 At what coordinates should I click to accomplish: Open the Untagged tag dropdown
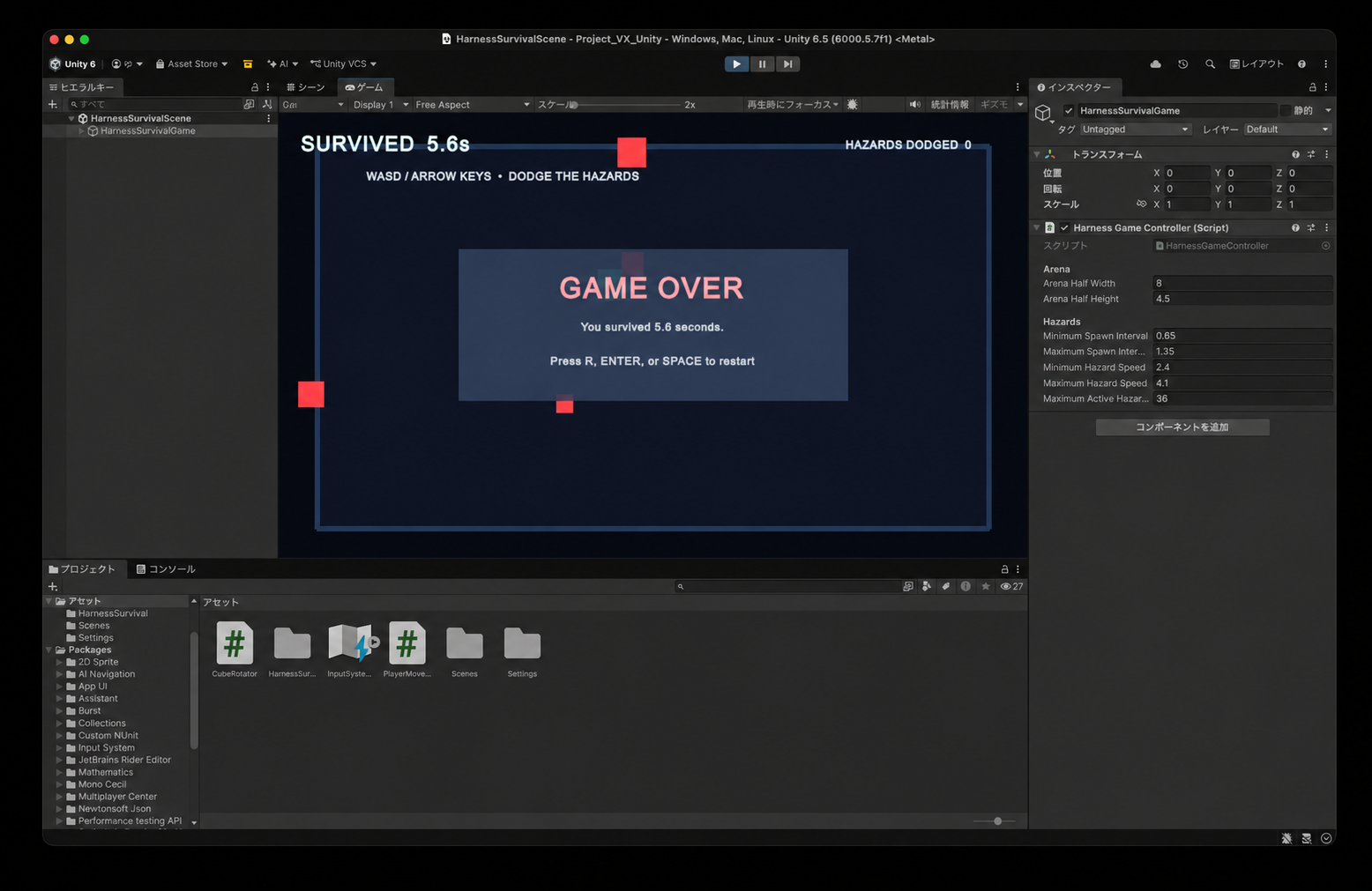click(1136, 130)
